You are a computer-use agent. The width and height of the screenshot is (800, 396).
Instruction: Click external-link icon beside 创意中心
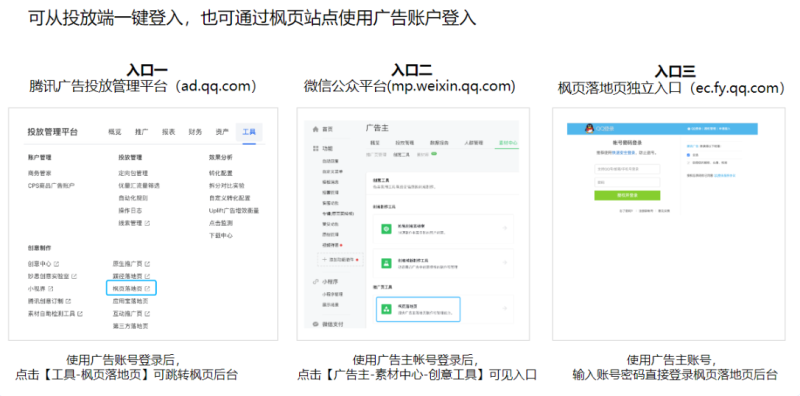(x=56, y=264)
